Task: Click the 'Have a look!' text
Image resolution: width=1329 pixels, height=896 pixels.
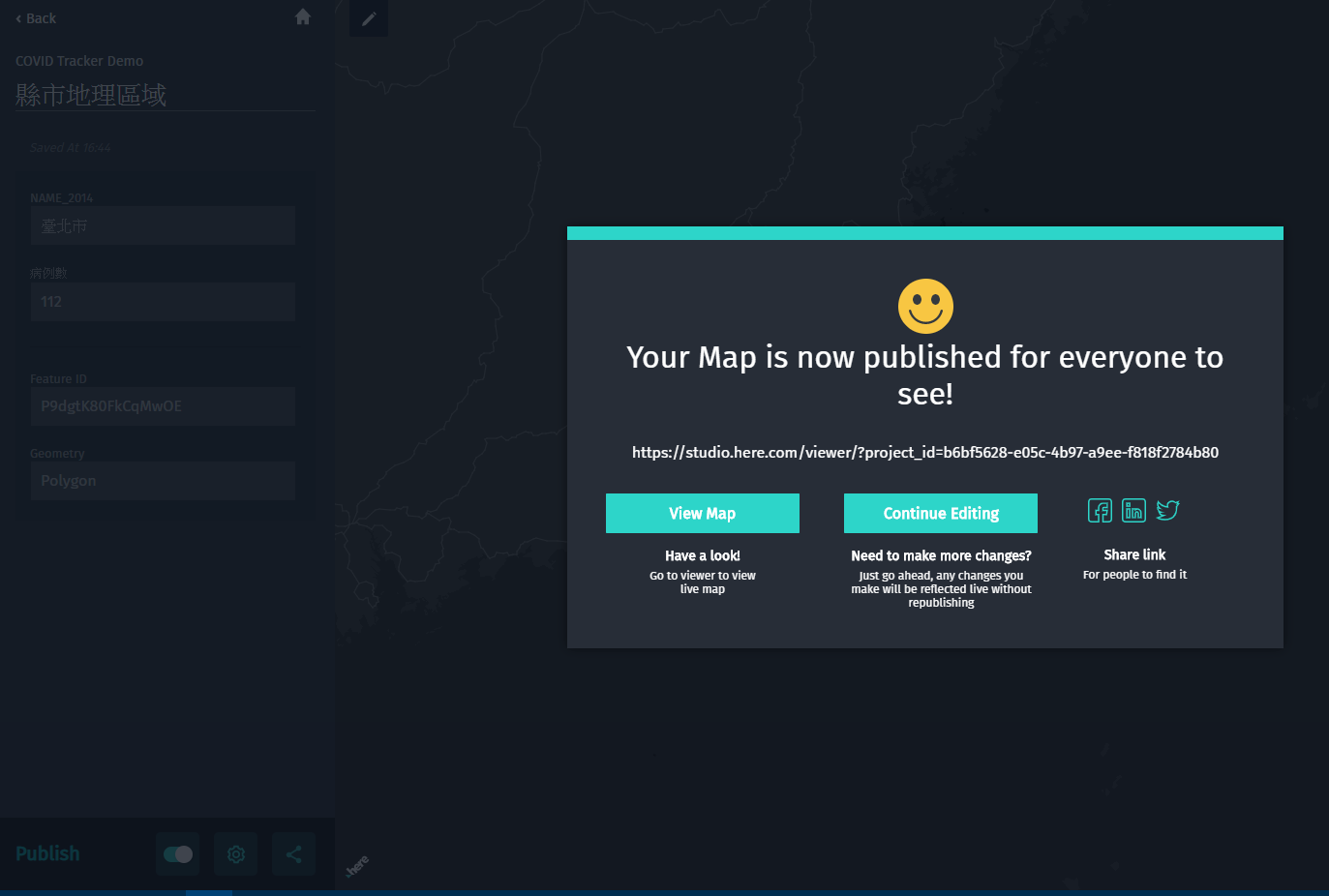Action: pyautogui.click(x=703, y=555)
